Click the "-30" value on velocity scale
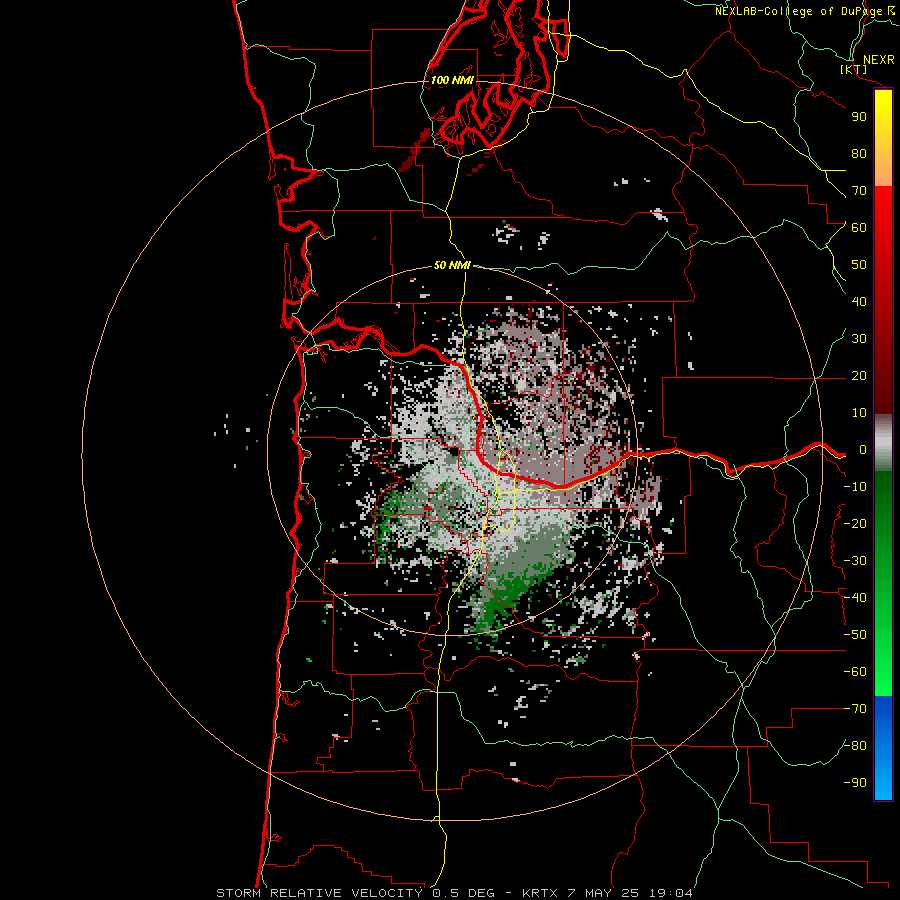Viewport: 900px width, 900px height. pyautogui.click(x=855, y=561)
